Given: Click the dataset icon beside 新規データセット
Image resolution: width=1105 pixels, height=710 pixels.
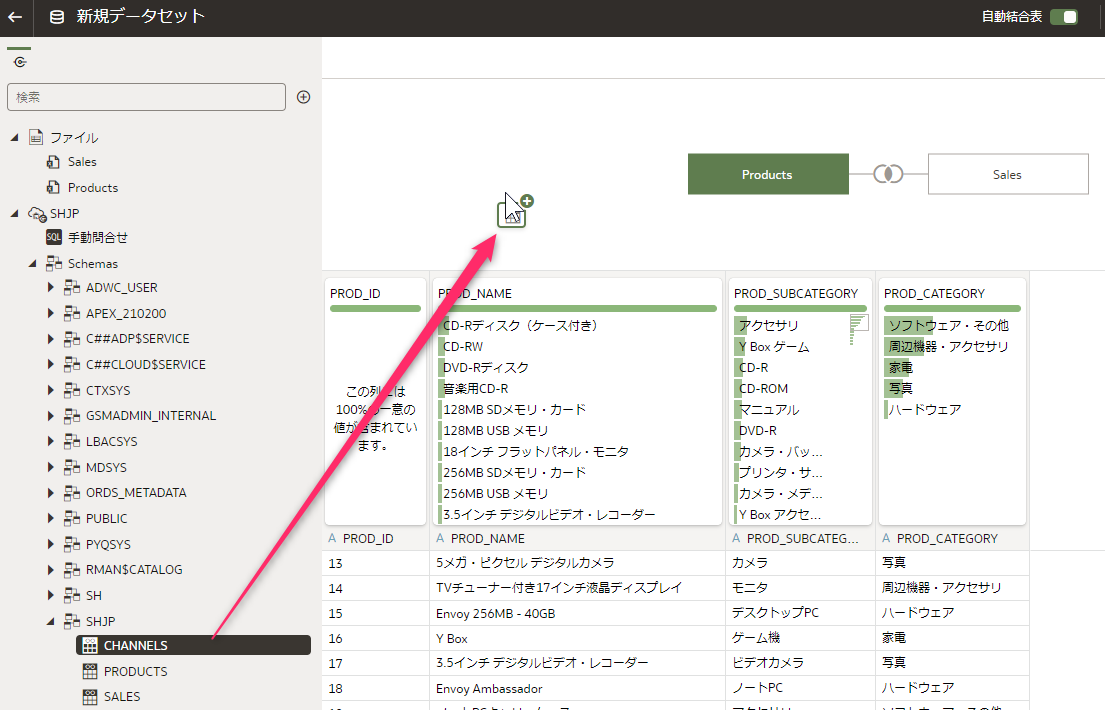Looking at the screenshot, I should click(x=57, y=17).
